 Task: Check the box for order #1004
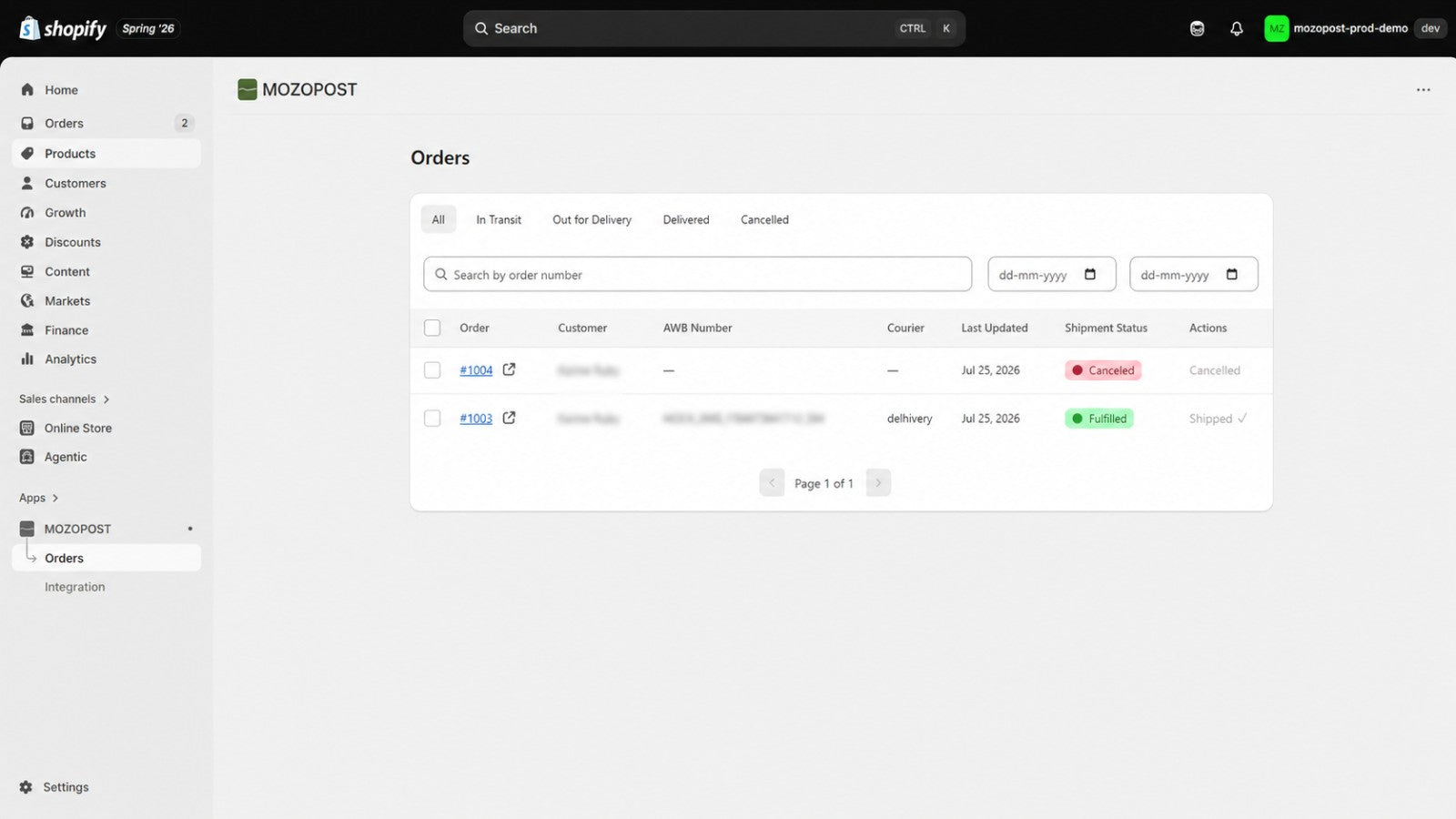point(432,370)
